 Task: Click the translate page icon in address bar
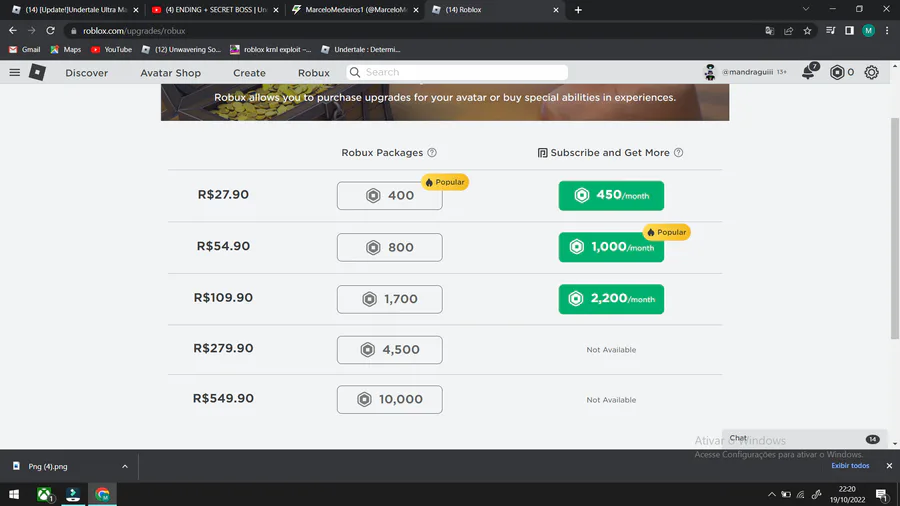click(x=770, y=30)
